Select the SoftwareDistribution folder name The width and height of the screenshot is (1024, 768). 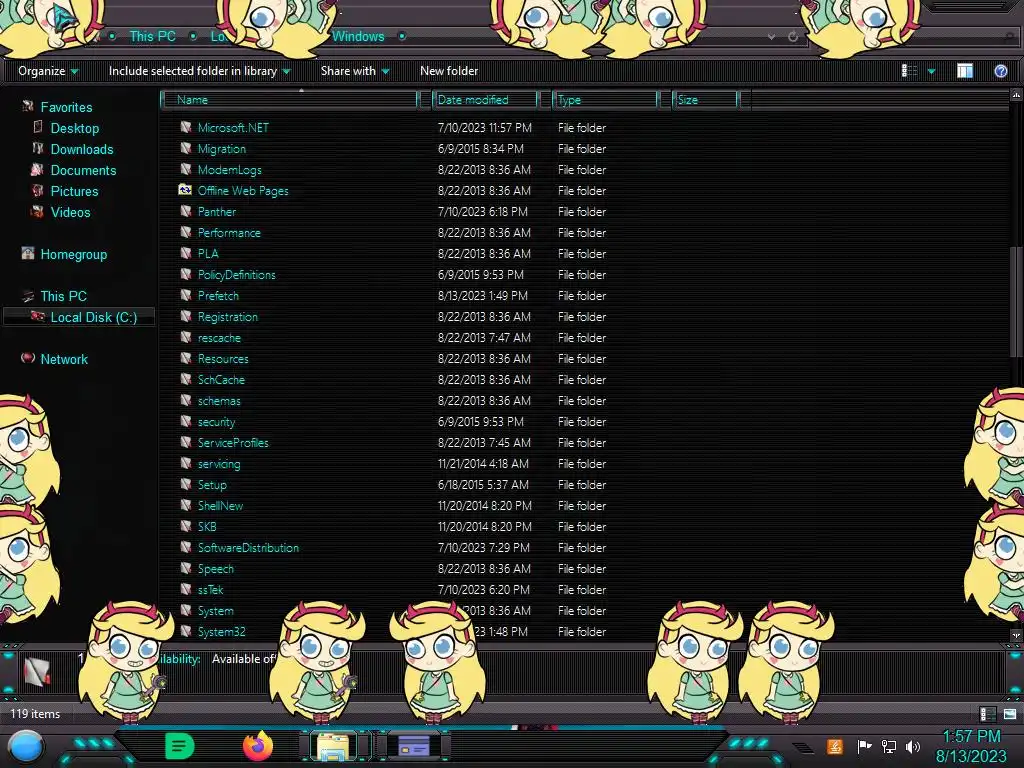[x=248, y=547]
